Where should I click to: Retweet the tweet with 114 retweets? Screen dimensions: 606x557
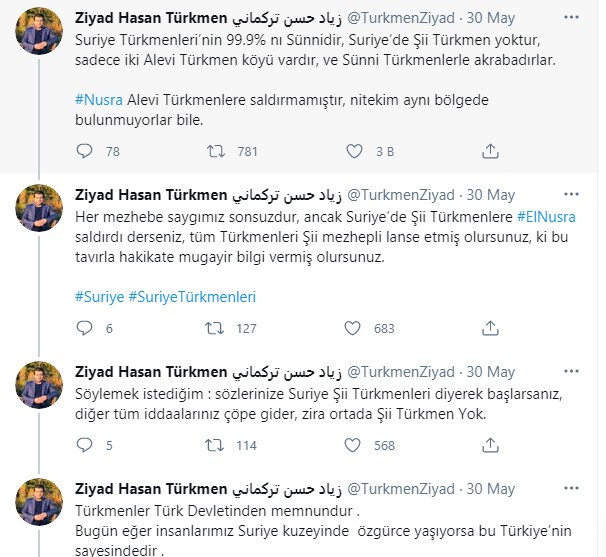[214, 446]
